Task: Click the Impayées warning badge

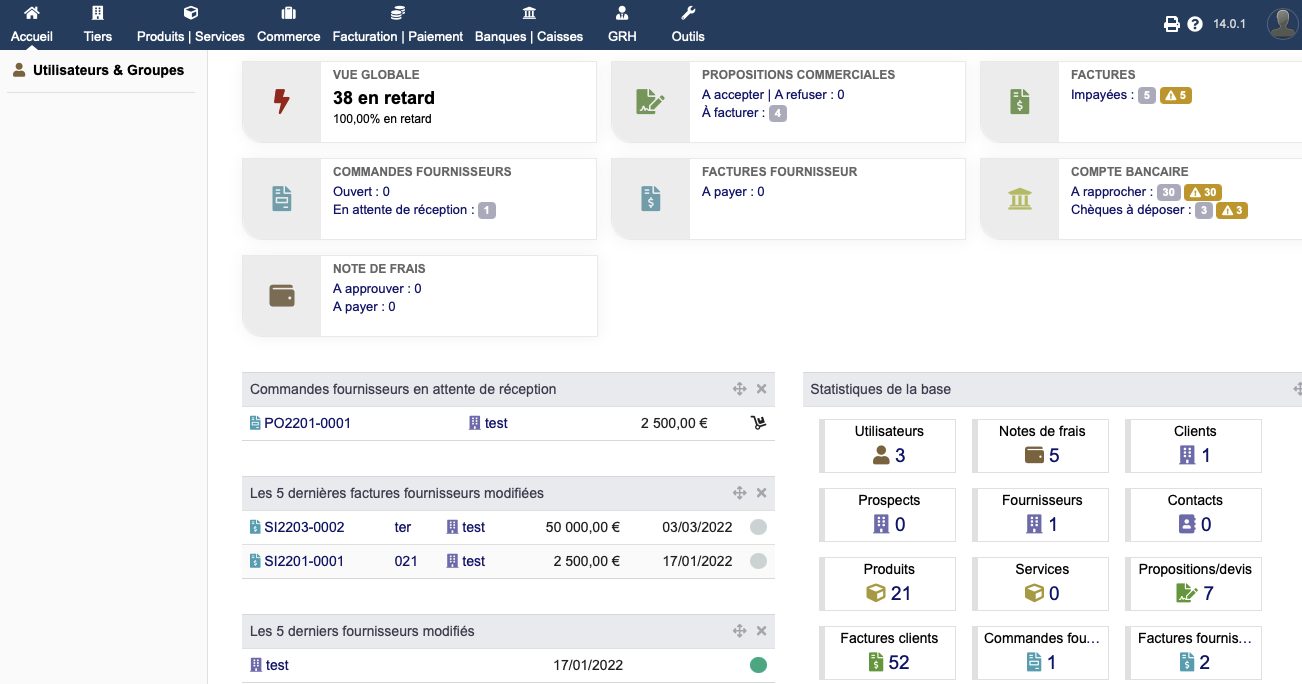Action: coord(1176,96)
